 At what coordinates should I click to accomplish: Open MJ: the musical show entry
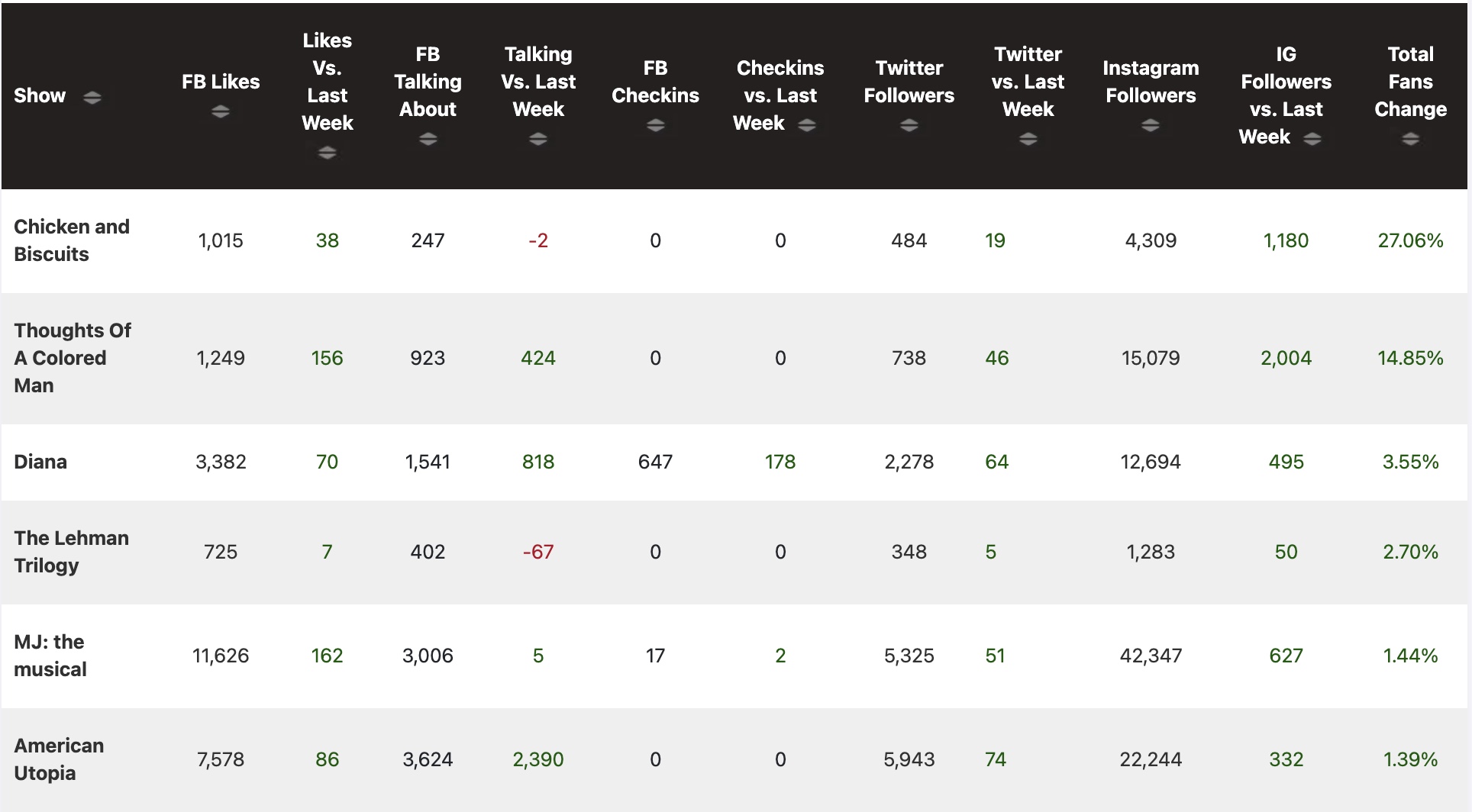click(50, 656)
